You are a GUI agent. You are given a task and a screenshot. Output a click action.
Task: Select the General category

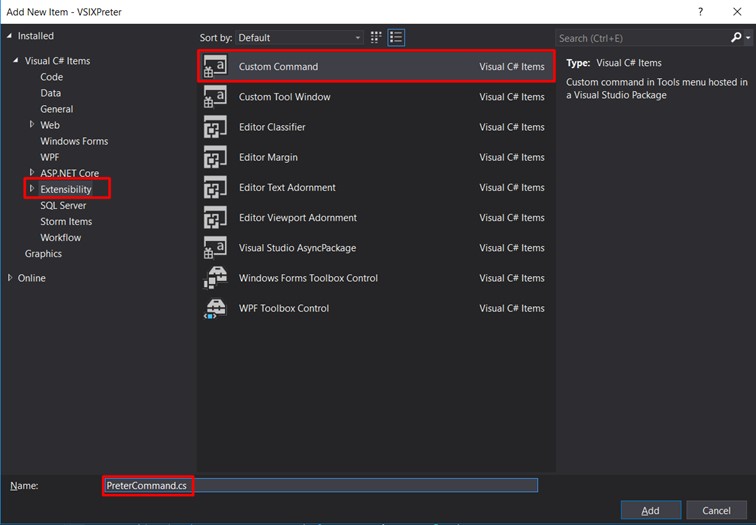click(57, 109)
